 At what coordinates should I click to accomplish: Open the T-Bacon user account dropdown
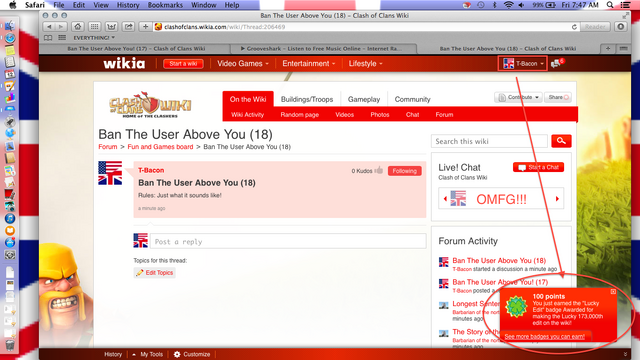click(522, 63)
